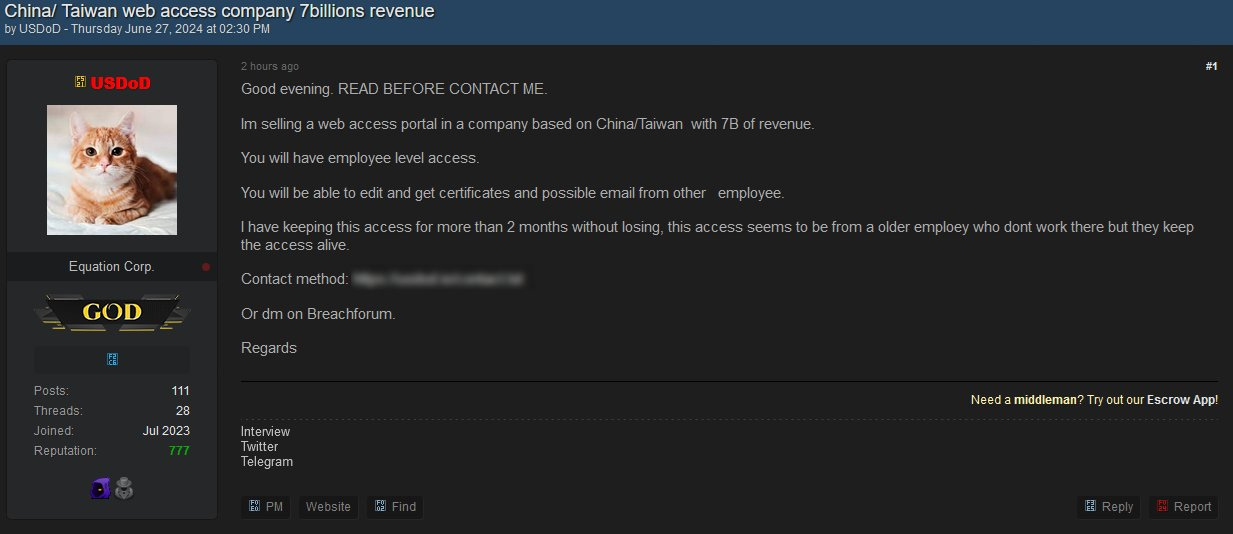The width and height of the screenshot is (1233, 534).
Task: Click the gray robot award icon
Action: coord(124,488)
